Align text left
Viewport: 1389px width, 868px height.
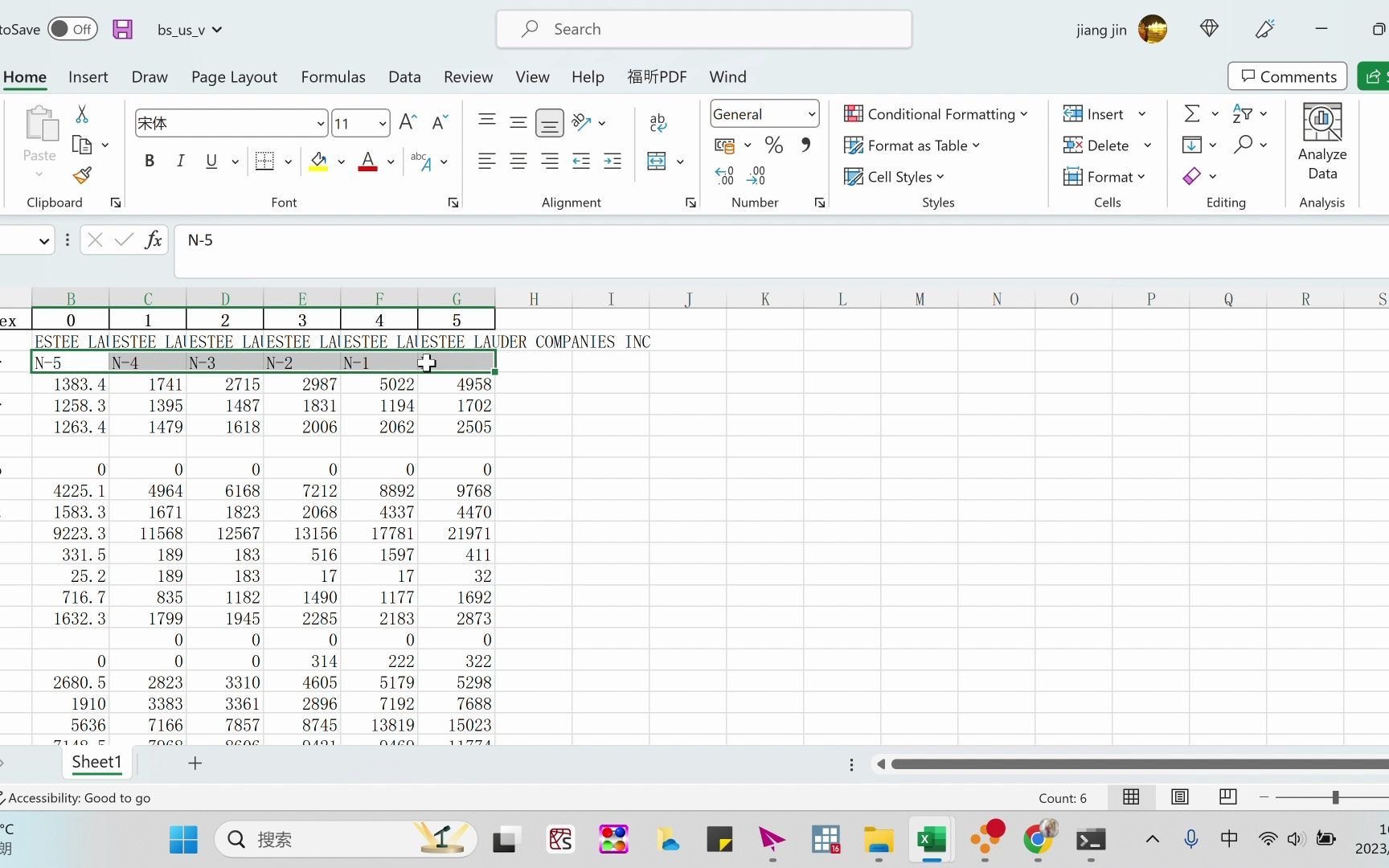coord(487,161)
